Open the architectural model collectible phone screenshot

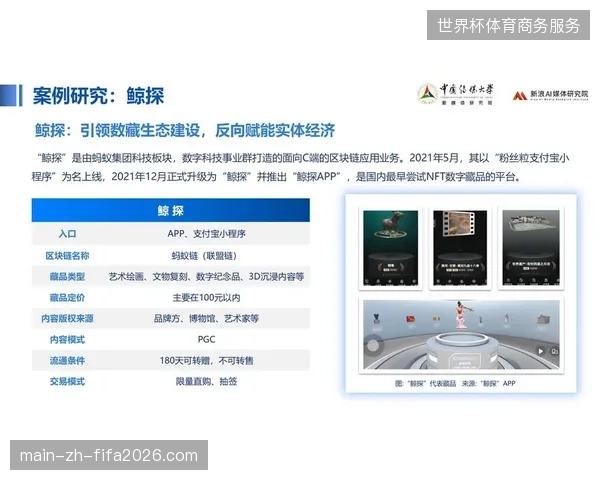(531, 248)
